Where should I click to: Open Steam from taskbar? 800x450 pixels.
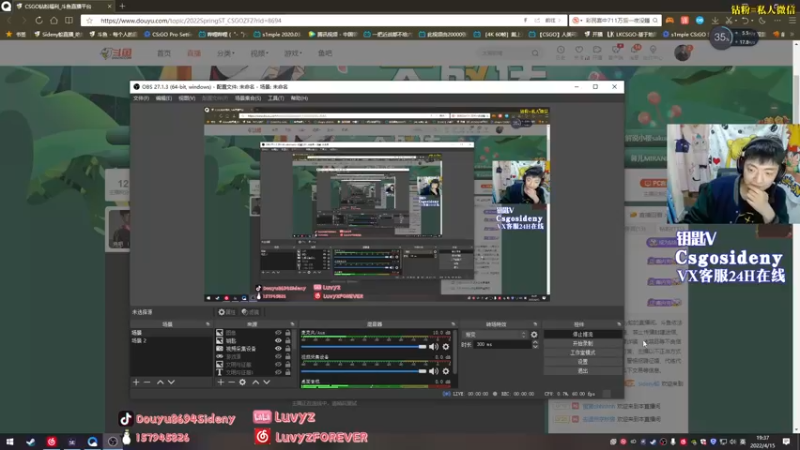tap(31, 441)
